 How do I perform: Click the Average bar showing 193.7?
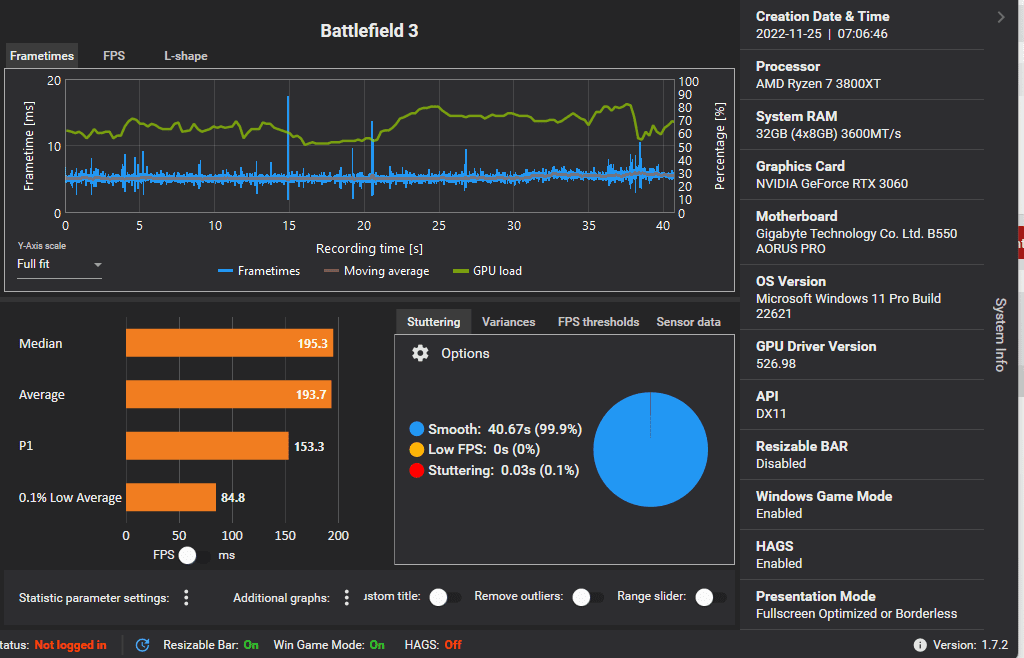click(x=229, y=394)
